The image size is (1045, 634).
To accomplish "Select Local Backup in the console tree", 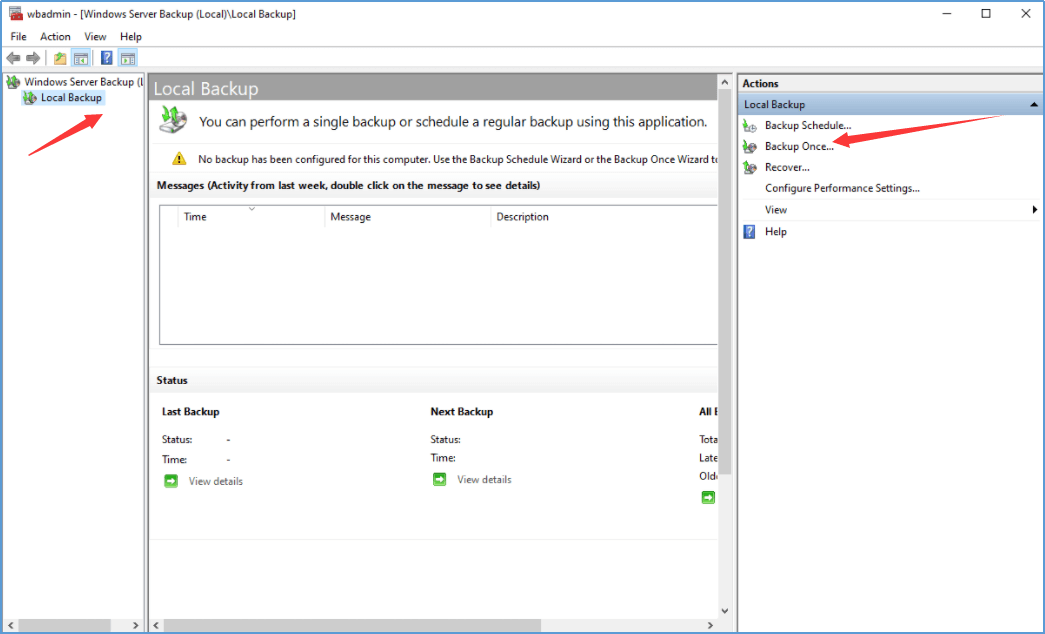I will pyautogui.click(x=71, y=98).
